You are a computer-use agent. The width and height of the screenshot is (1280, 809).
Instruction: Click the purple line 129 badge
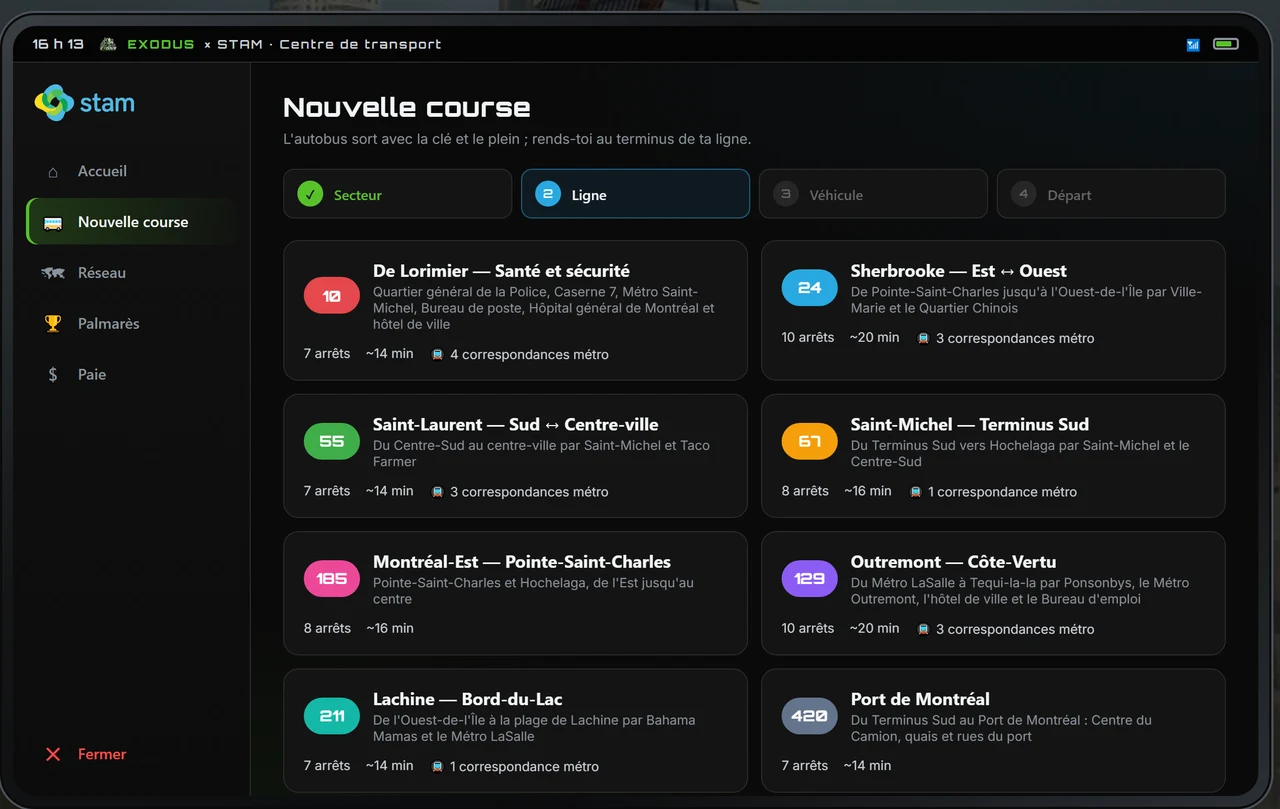(x=810, y=579)
